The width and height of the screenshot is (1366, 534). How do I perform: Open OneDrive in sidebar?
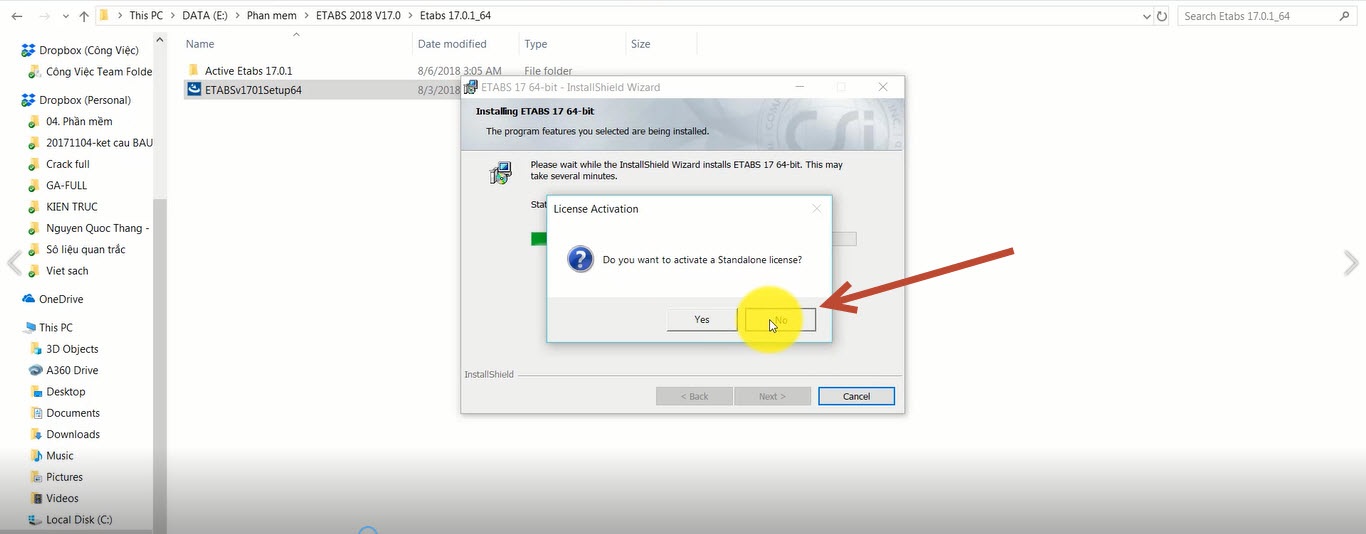[61, 299]
